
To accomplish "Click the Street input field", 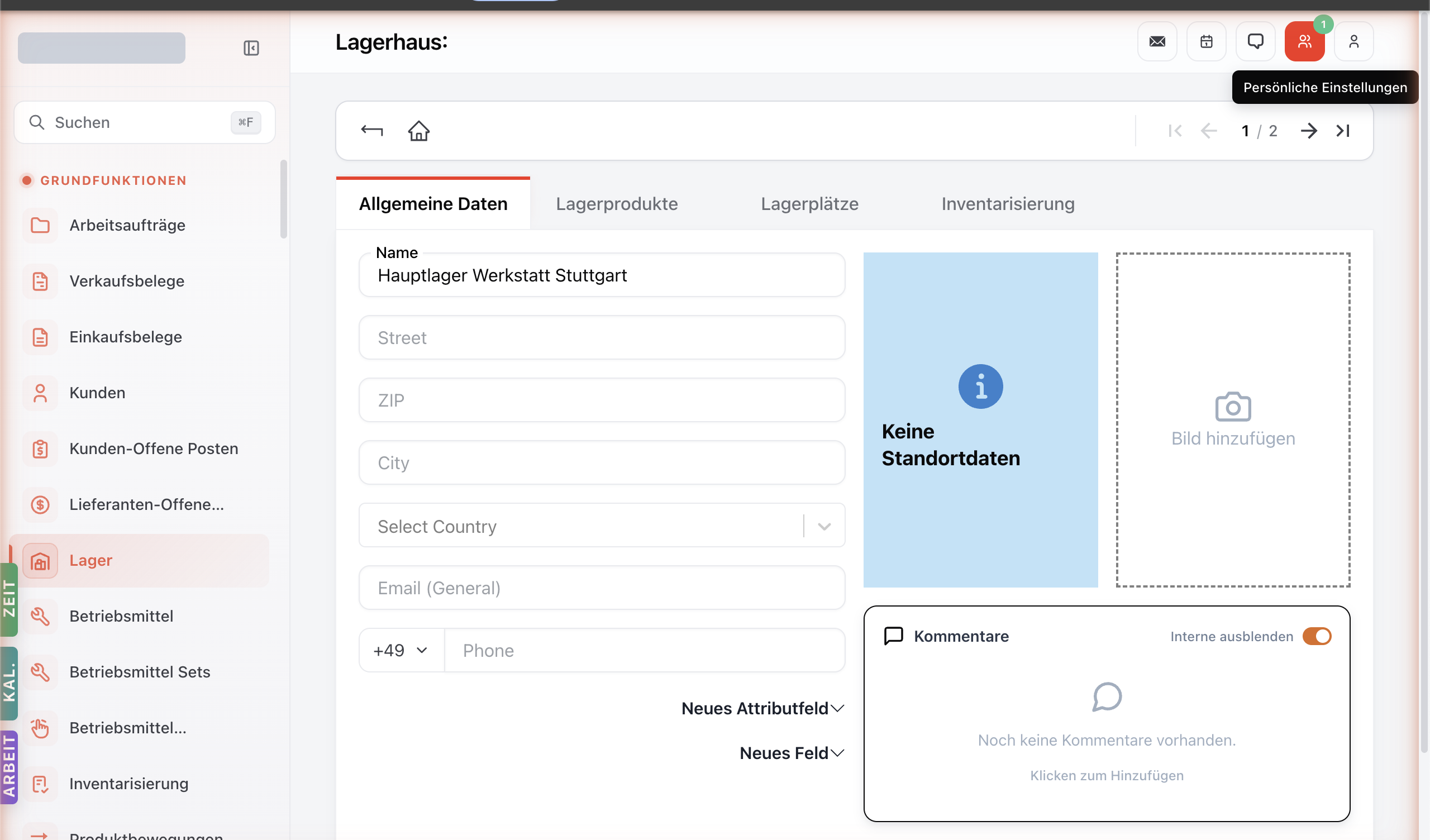I will pyautogui.click(x=602, y=338).
